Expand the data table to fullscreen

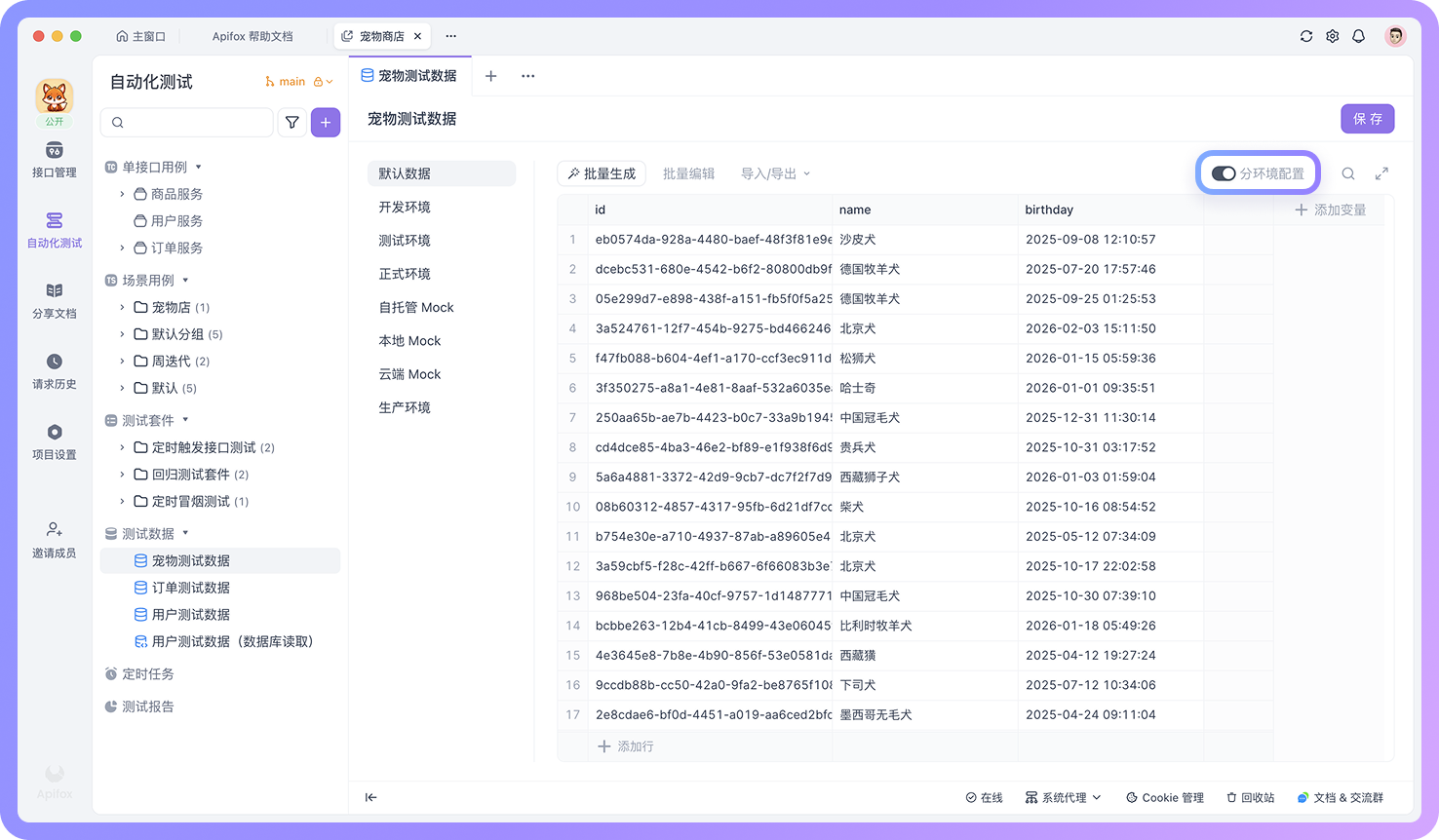click(x=1381, y=173)
